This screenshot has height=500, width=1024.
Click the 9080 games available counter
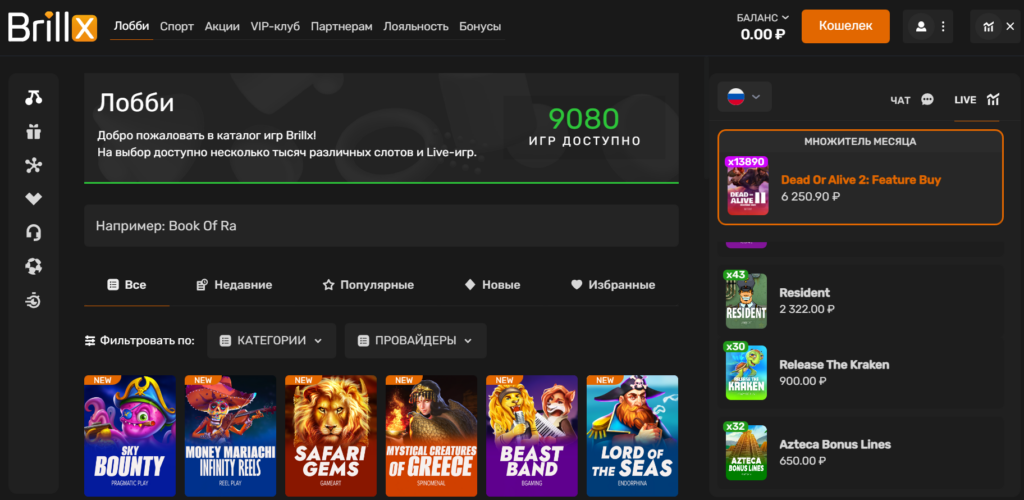[x=584, y=119]
